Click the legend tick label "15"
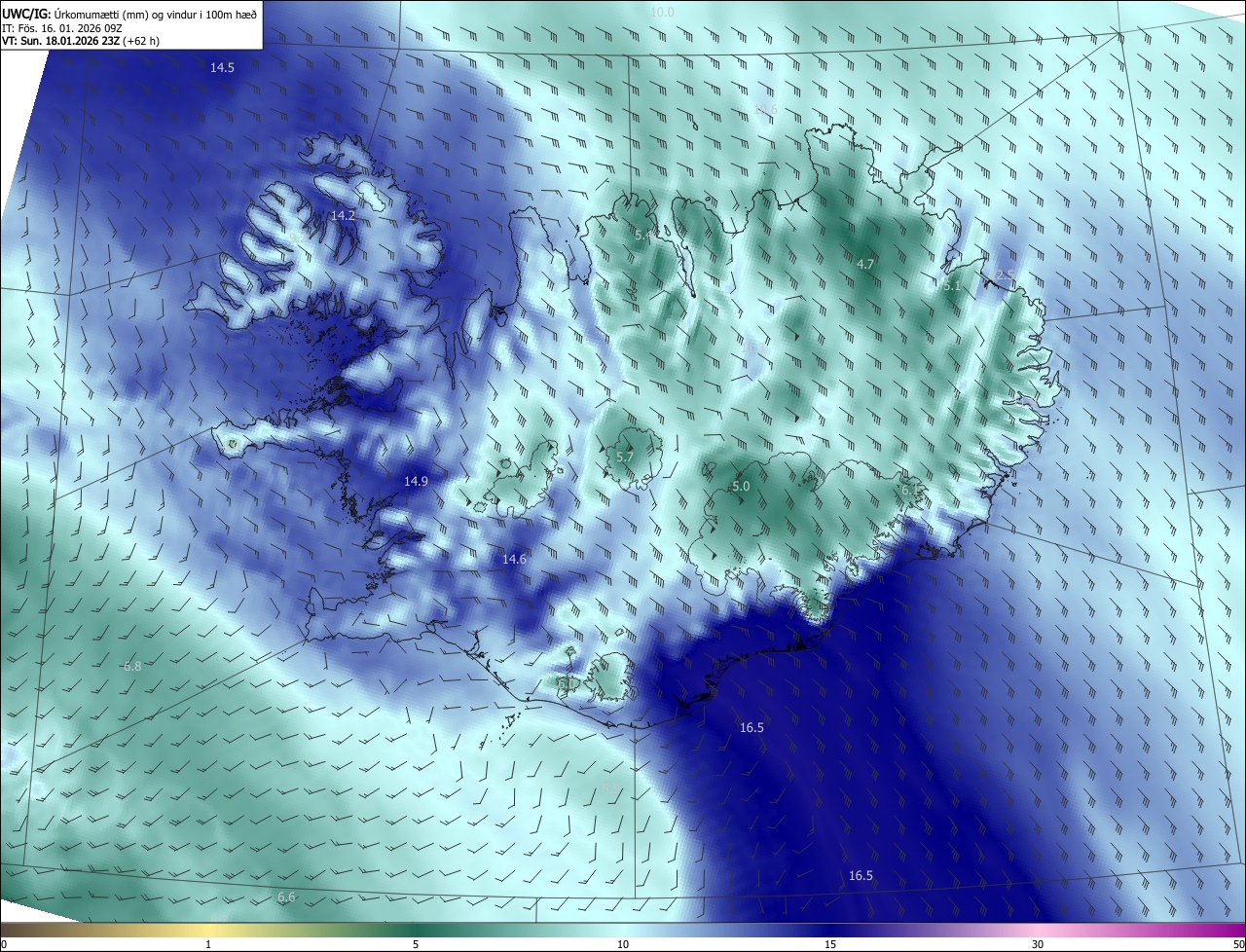 pyautogui.click(x=830, y=944)
